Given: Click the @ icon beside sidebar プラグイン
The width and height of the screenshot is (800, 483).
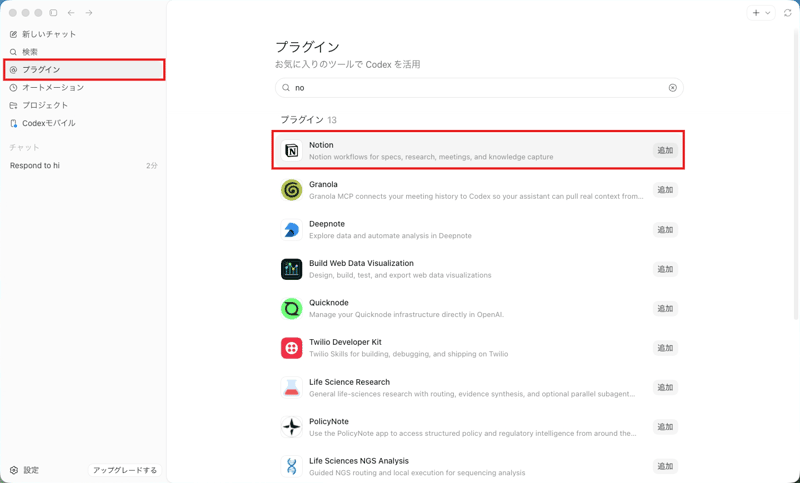Looking at the screenshot, I should [x=13, y=69].
